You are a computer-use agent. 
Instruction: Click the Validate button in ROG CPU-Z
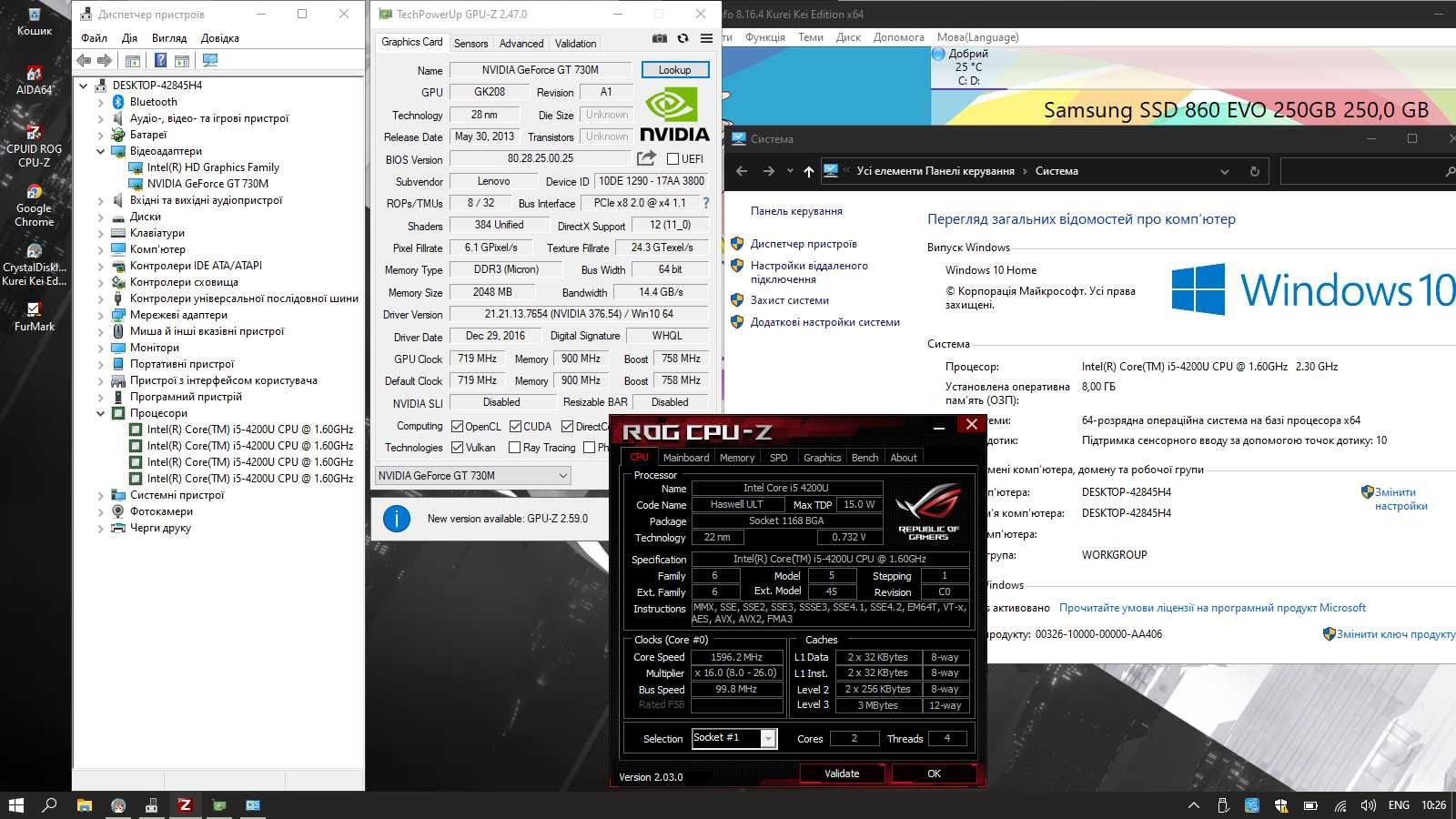(x=842, y=773)
